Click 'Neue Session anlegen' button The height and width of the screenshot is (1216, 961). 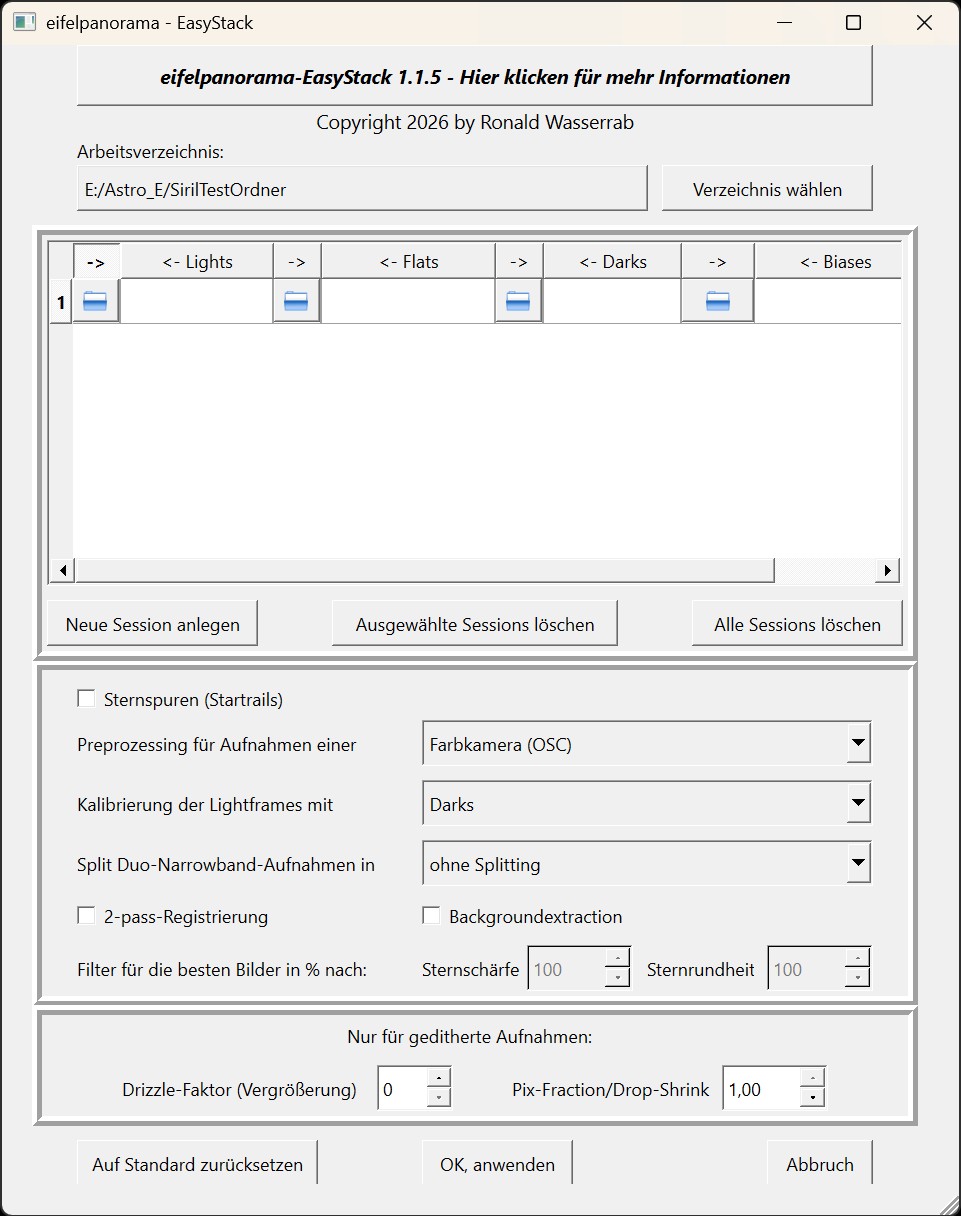(152, 624)
